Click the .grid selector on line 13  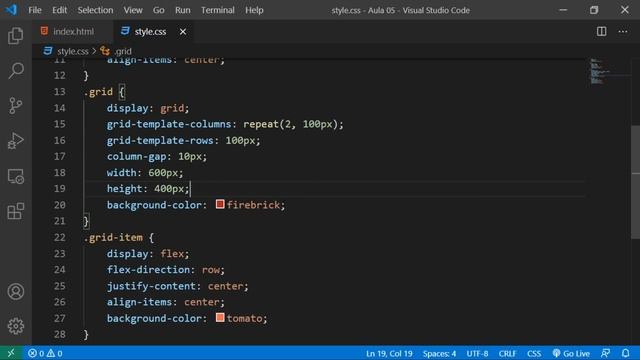98,92
